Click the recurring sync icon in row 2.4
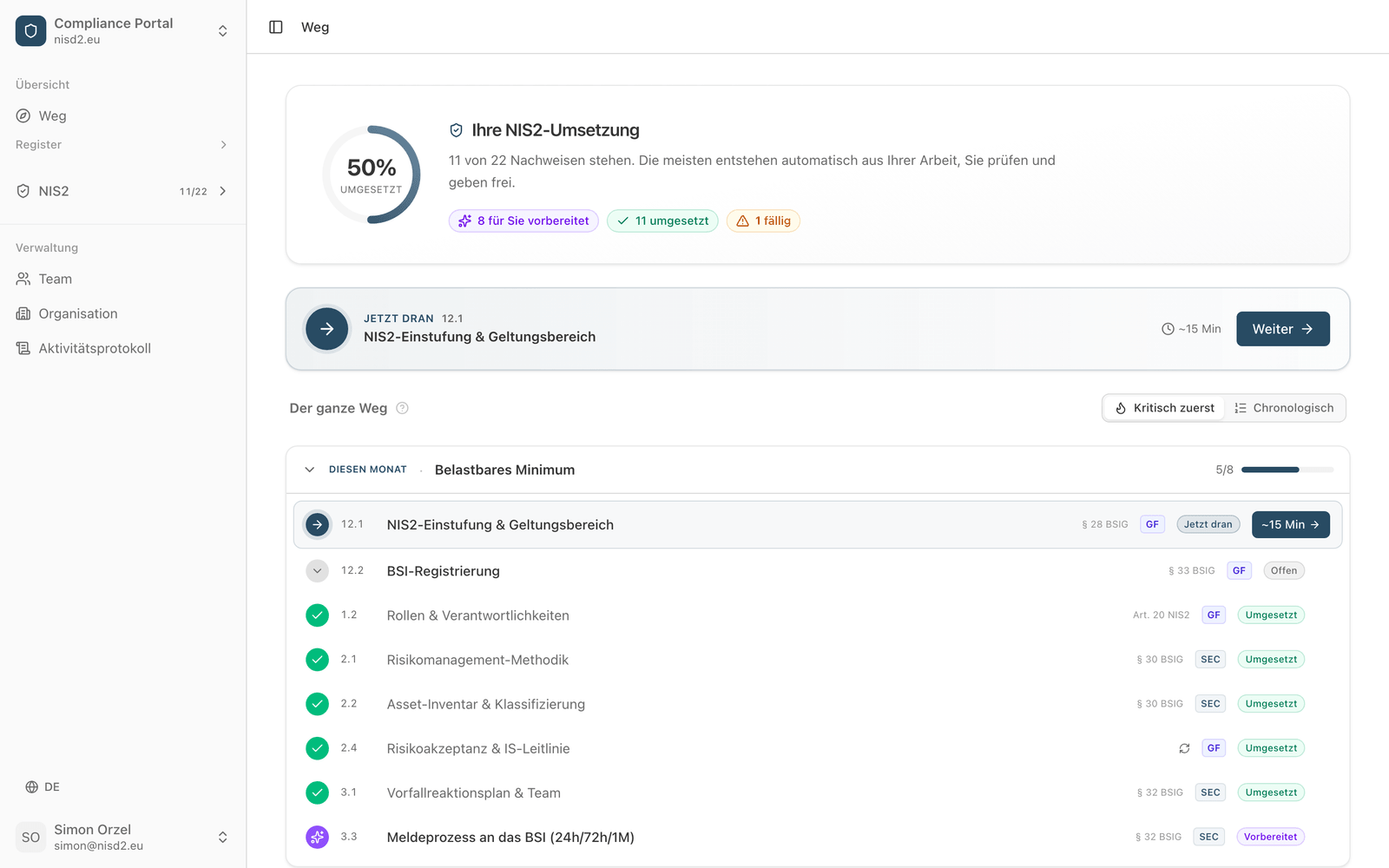The image size is (1389, 868). click(1184, 748)
